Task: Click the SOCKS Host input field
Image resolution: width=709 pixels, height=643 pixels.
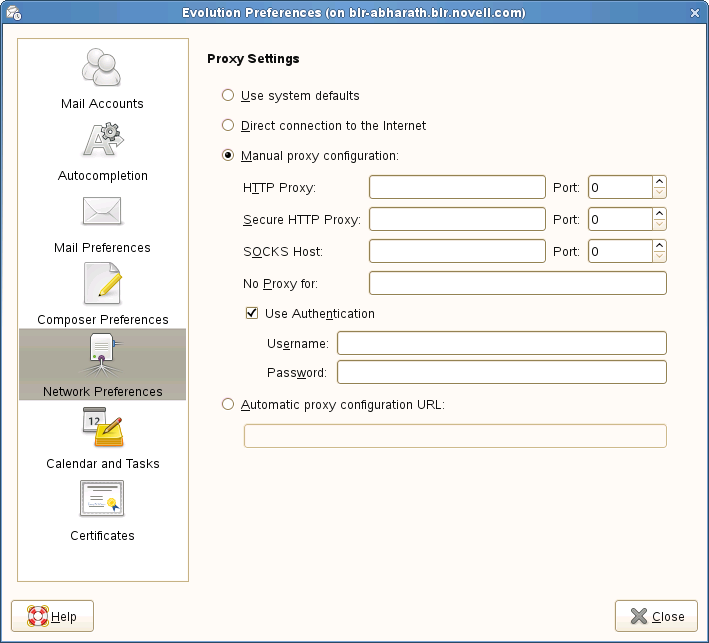Action: tap(457, 251)
